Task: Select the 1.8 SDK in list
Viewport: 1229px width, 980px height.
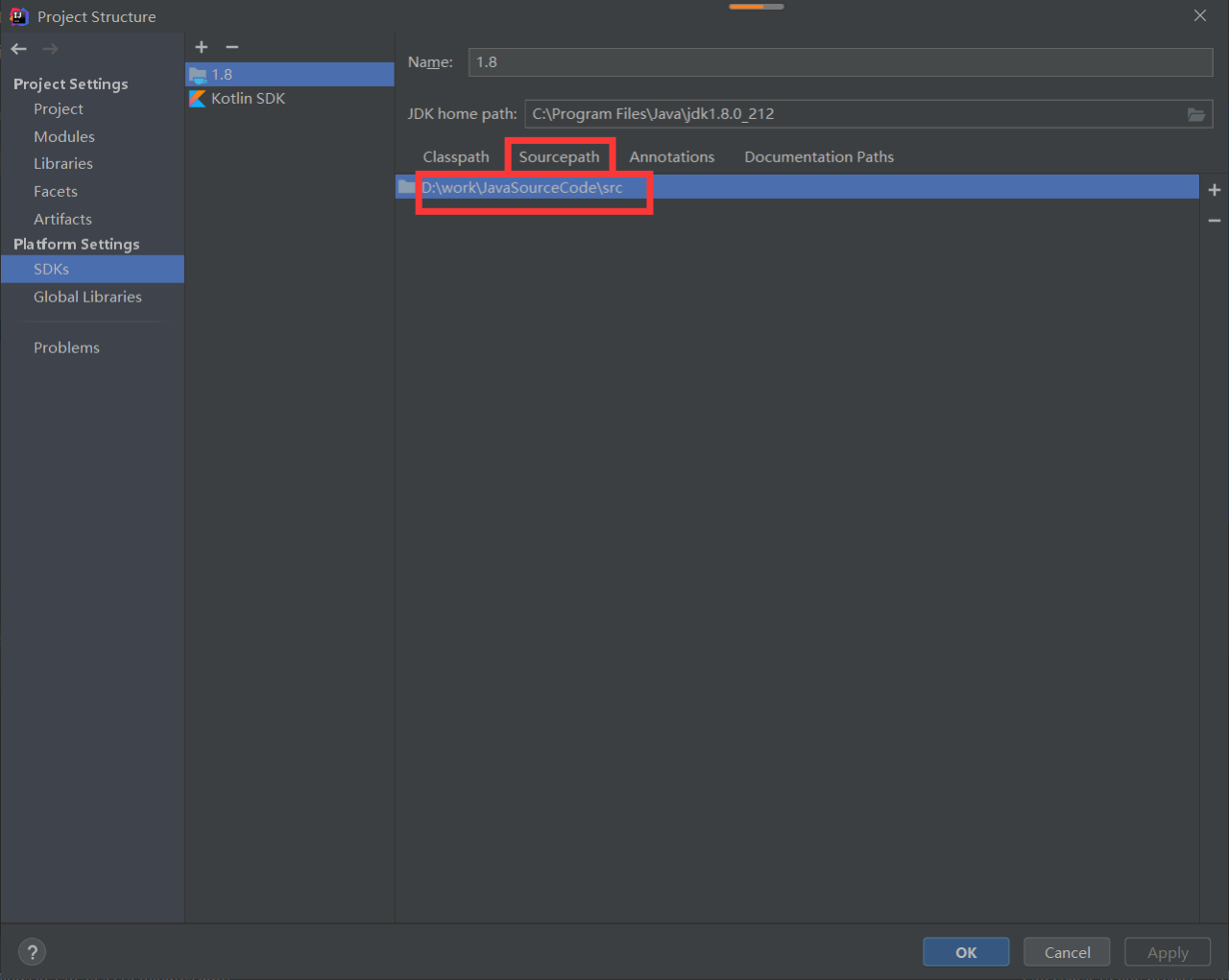Action: pos(222,75)
